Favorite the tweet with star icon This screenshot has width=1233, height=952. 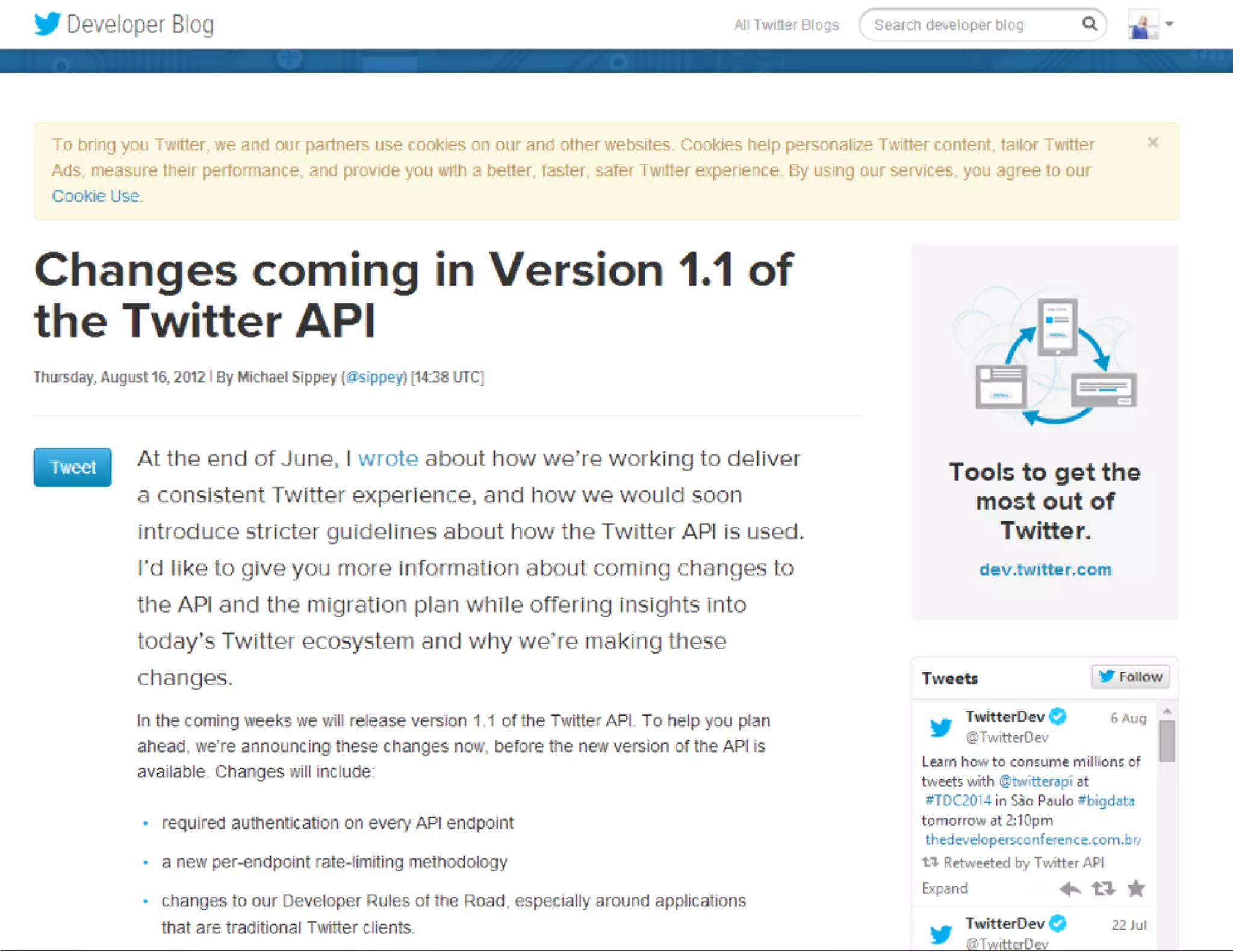tap(1136, 888)
